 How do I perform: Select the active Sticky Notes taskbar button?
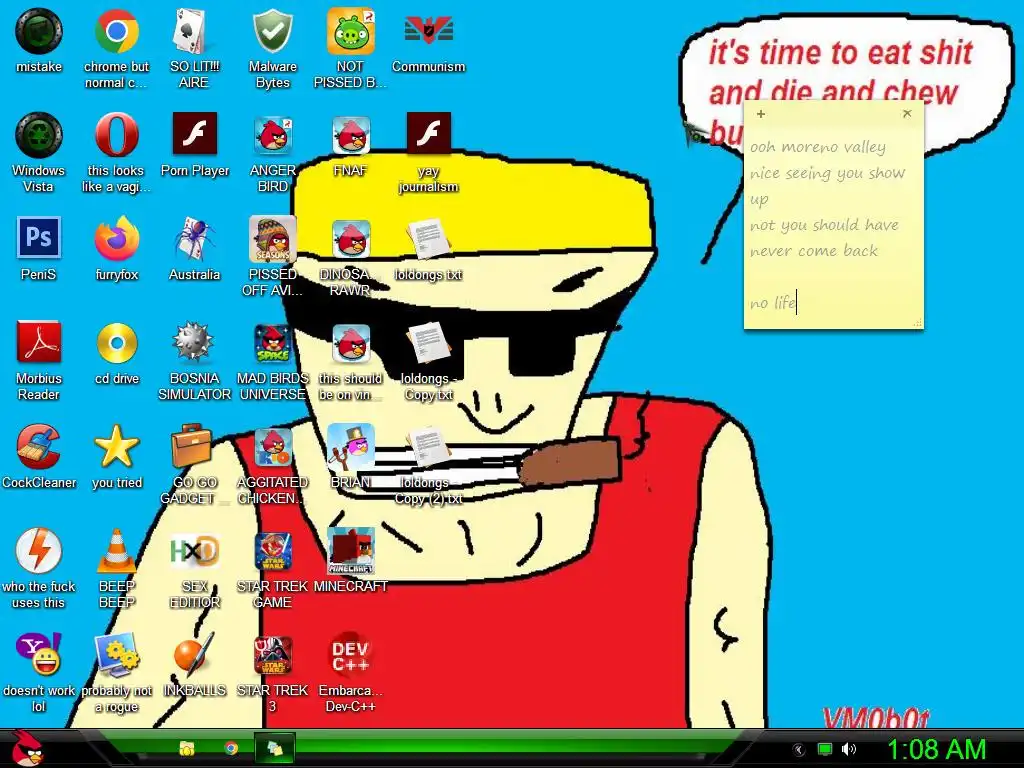[x=274, y=748]
